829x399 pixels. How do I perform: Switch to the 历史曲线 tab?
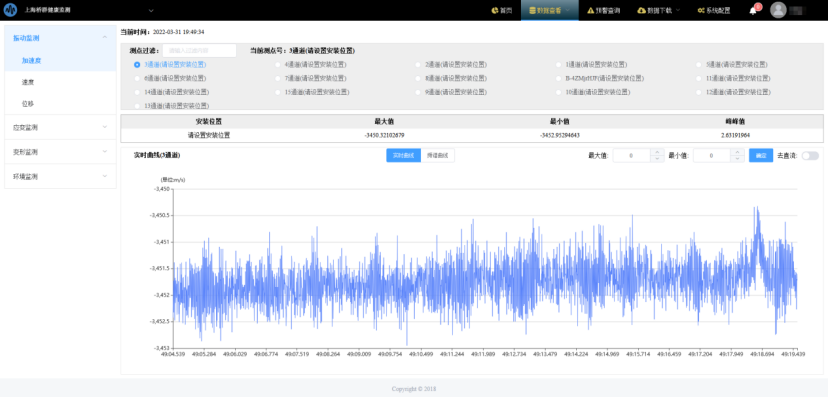[437, 155]
